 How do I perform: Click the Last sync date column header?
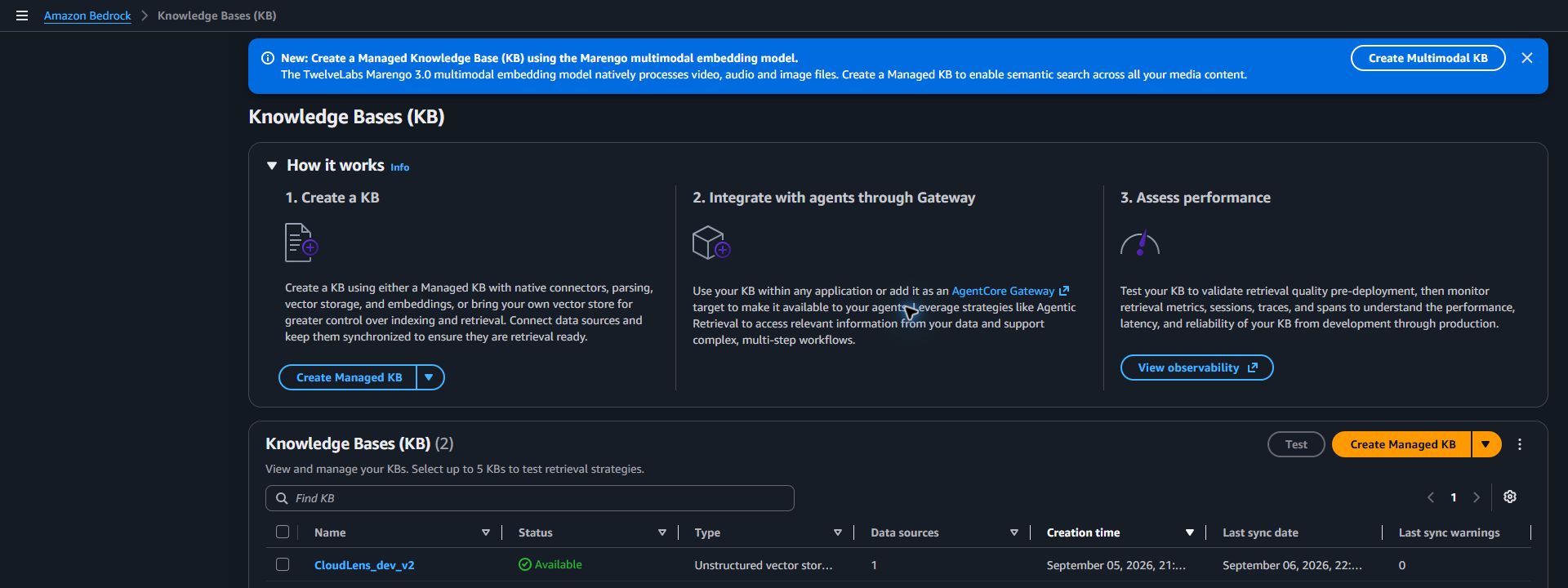coord(1260,532)
